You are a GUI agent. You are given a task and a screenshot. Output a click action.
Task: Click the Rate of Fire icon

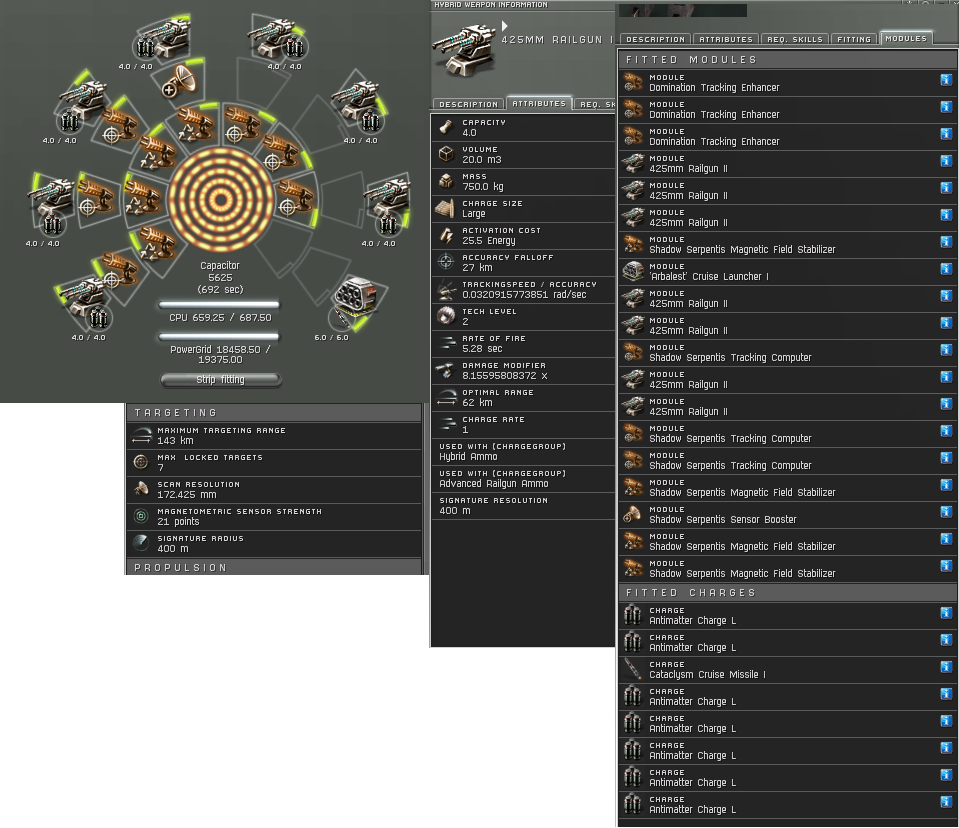click(446, 343)
